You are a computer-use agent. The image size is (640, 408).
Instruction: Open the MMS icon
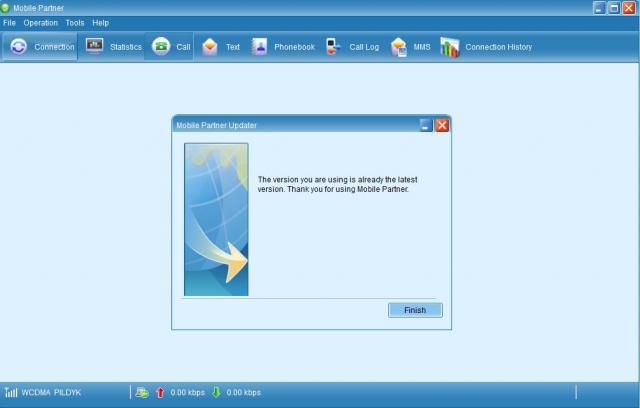[399, 47]
